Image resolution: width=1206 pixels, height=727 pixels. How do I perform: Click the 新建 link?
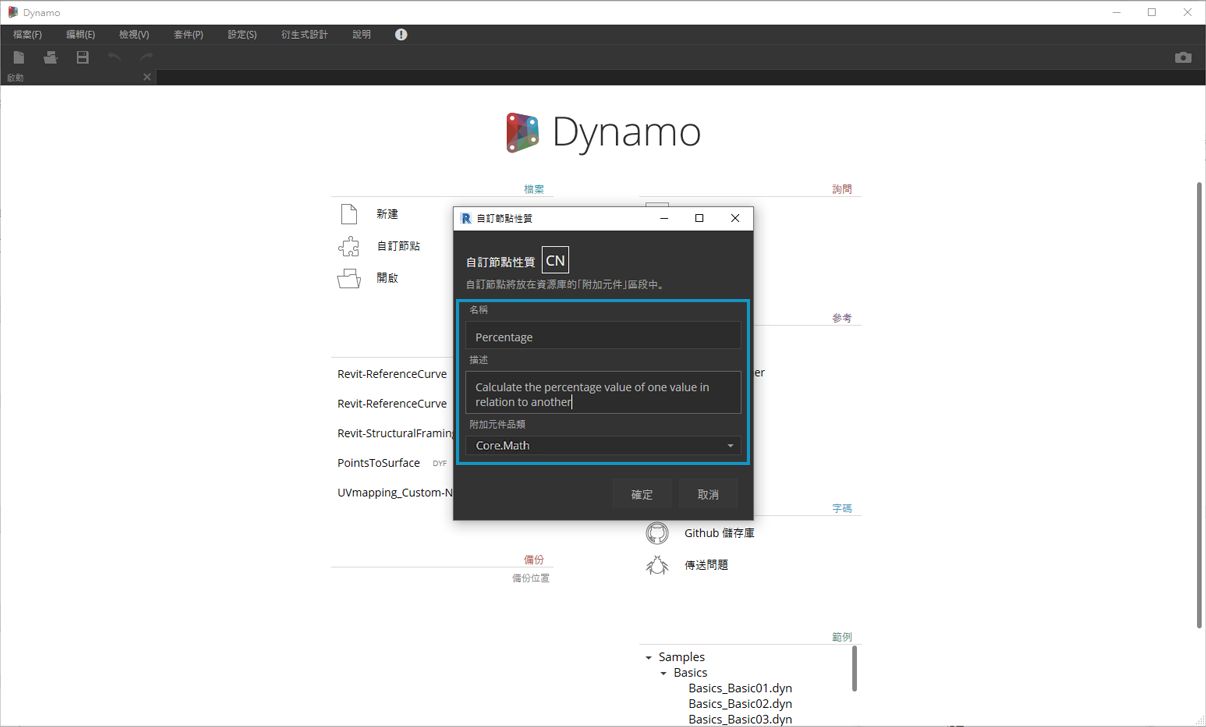387,214
